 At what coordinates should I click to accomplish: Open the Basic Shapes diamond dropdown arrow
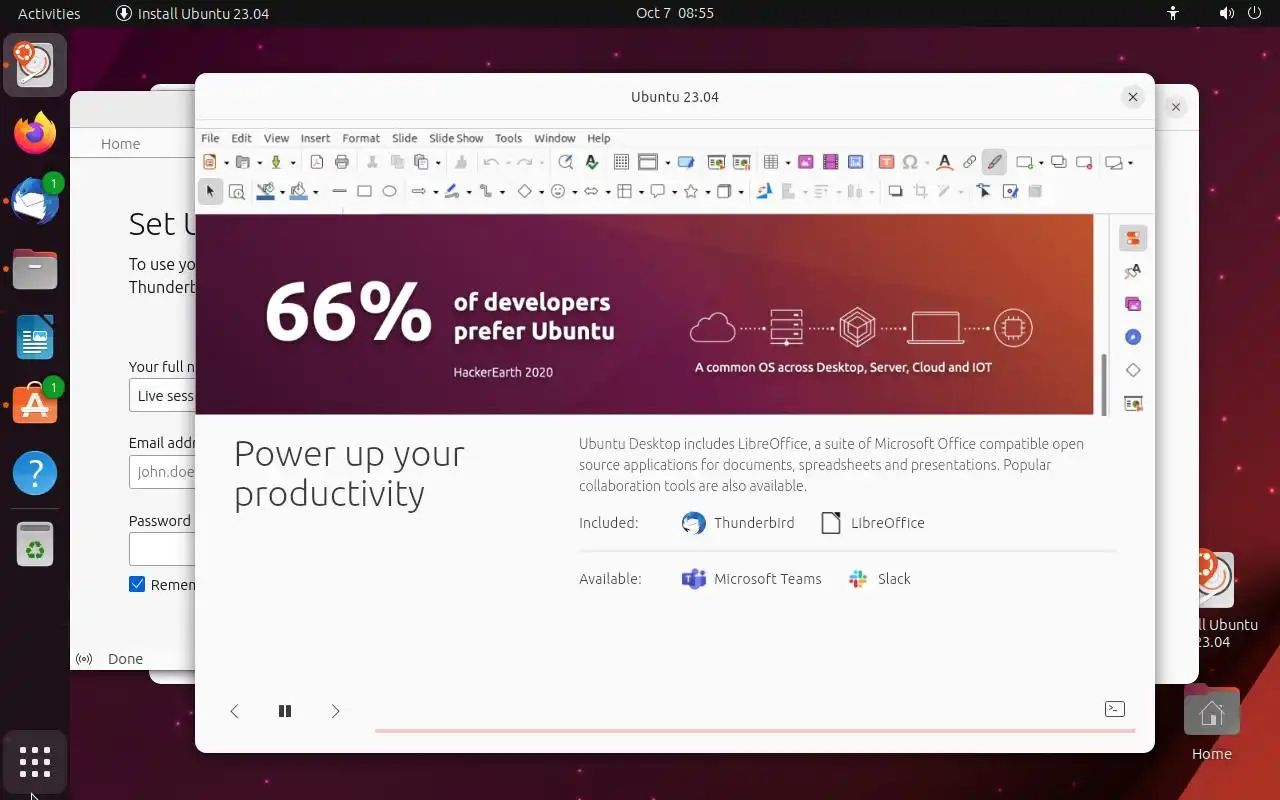541,192
